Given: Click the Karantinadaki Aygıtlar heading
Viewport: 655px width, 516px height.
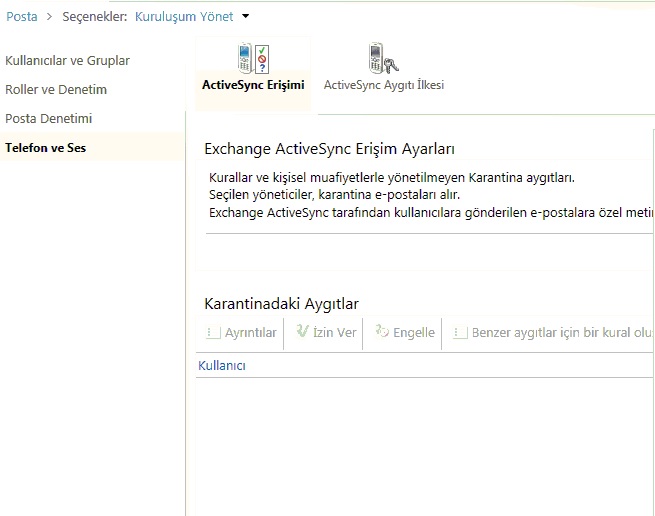Looking at the screenshot, I should coord(281,304).
